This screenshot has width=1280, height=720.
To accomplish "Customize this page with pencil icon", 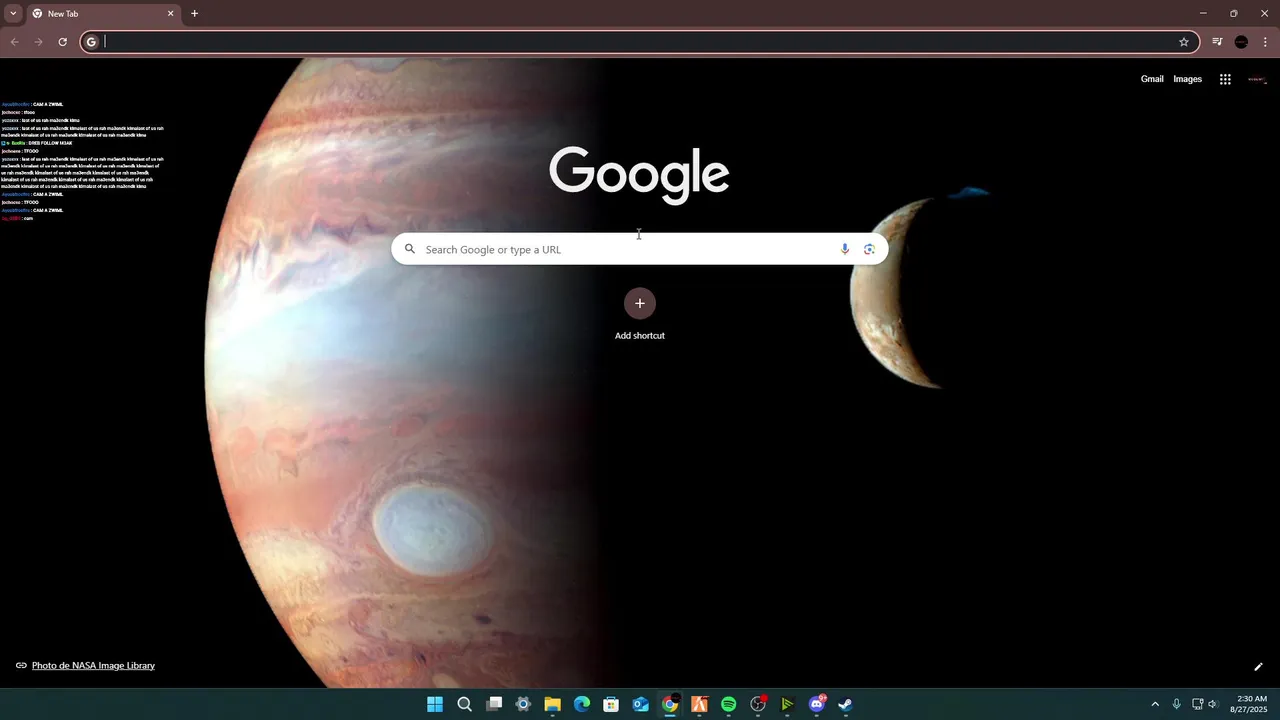I will [1258, 667].
